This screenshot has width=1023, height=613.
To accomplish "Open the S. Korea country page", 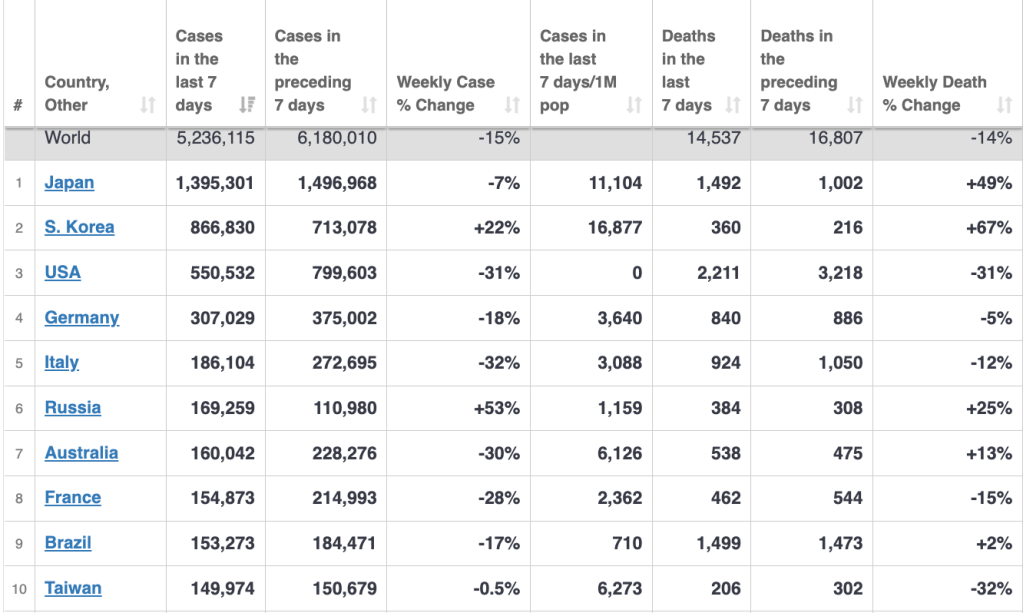I will click(79, 227).
